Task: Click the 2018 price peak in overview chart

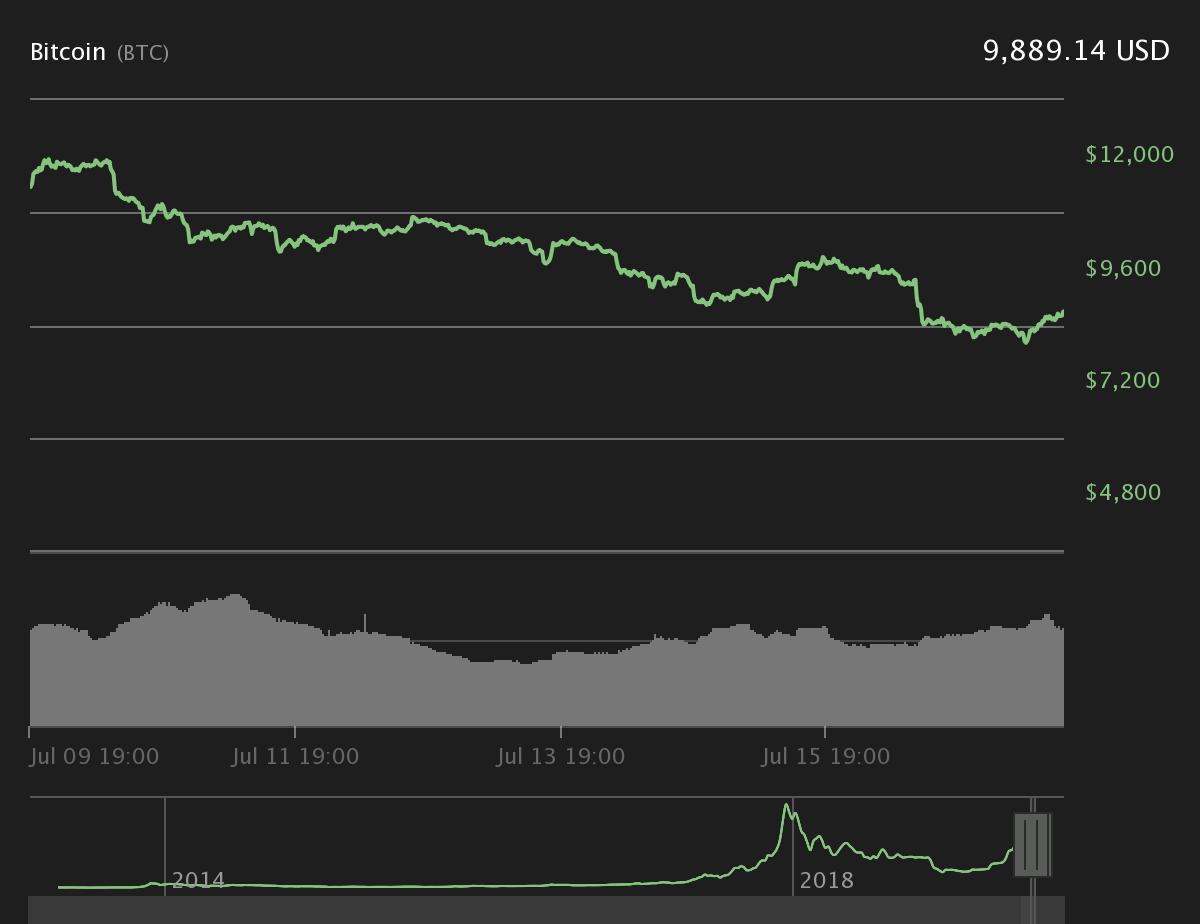Action: (787, 805)
